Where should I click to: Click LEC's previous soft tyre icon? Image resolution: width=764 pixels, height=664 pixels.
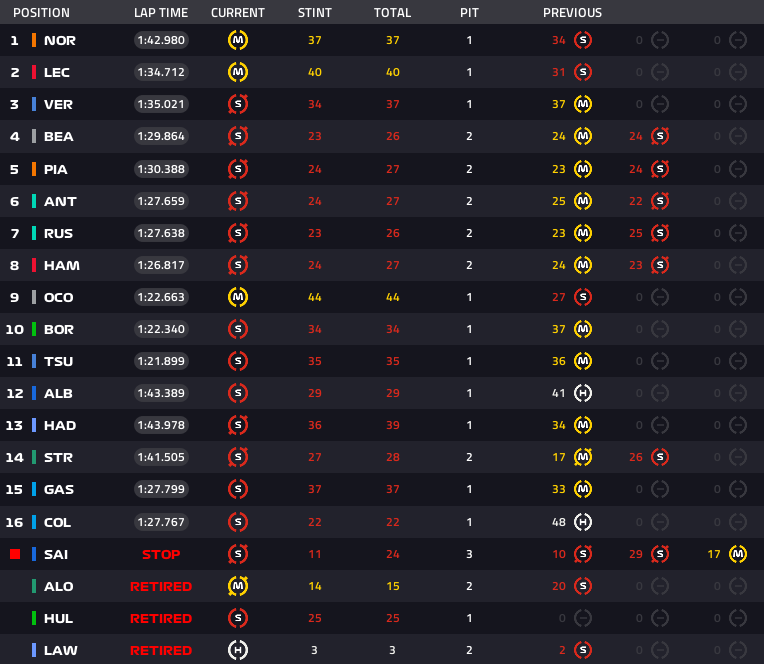point(583,72)
